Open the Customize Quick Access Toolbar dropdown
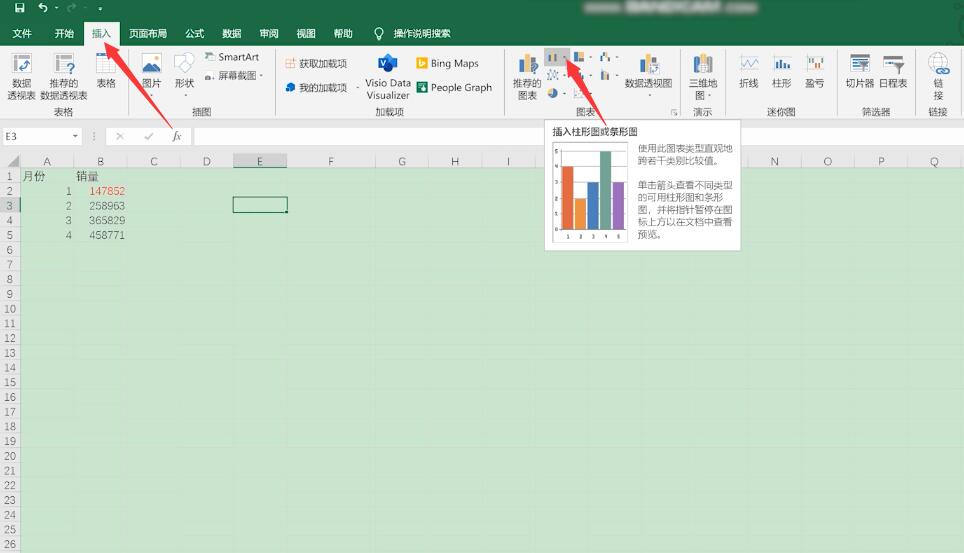Image resolution: width=964 pixels, height=553 pixels. click(x=100, y=9)
